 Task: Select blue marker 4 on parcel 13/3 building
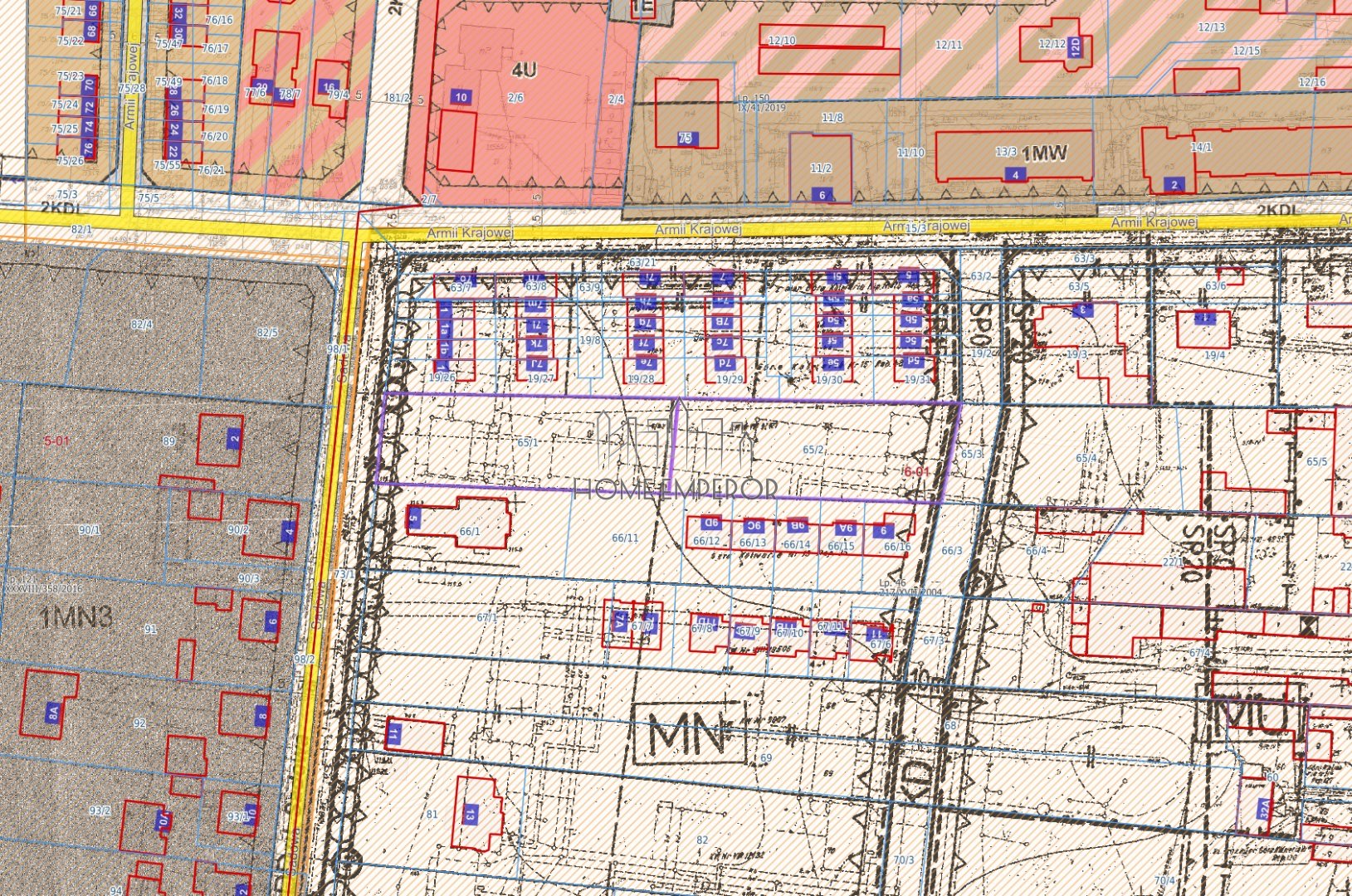coord(1015,175)
